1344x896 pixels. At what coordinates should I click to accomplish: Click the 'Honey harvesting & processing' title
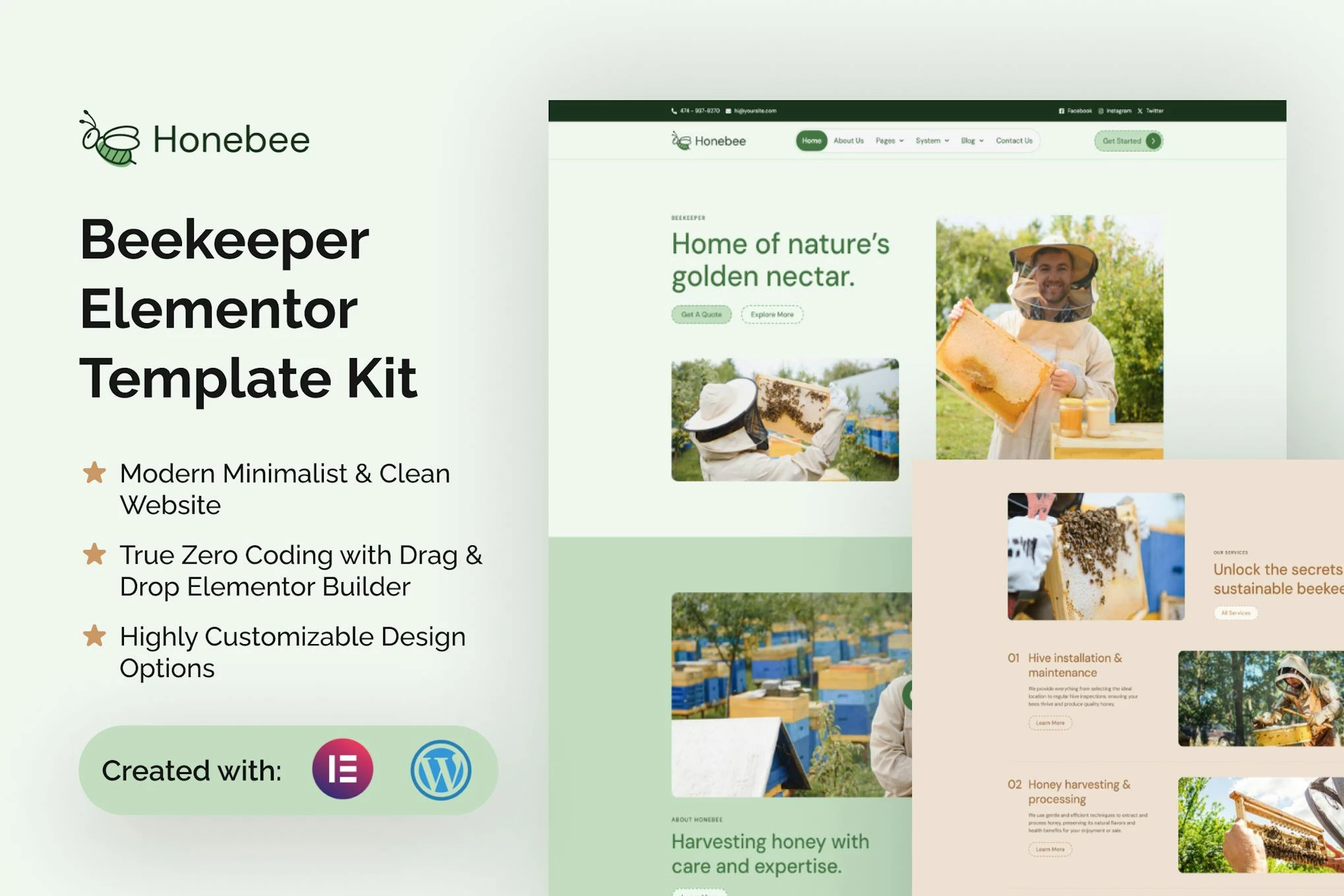(x=1079, y=792)
